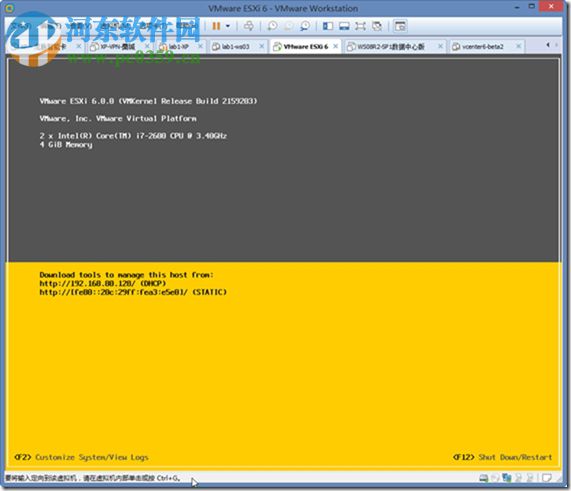Image resolution: width=571 pixels, height=491 pixels.
Task: Click the CD/DVD drive status bar icon
Action: tap(495, 478)
